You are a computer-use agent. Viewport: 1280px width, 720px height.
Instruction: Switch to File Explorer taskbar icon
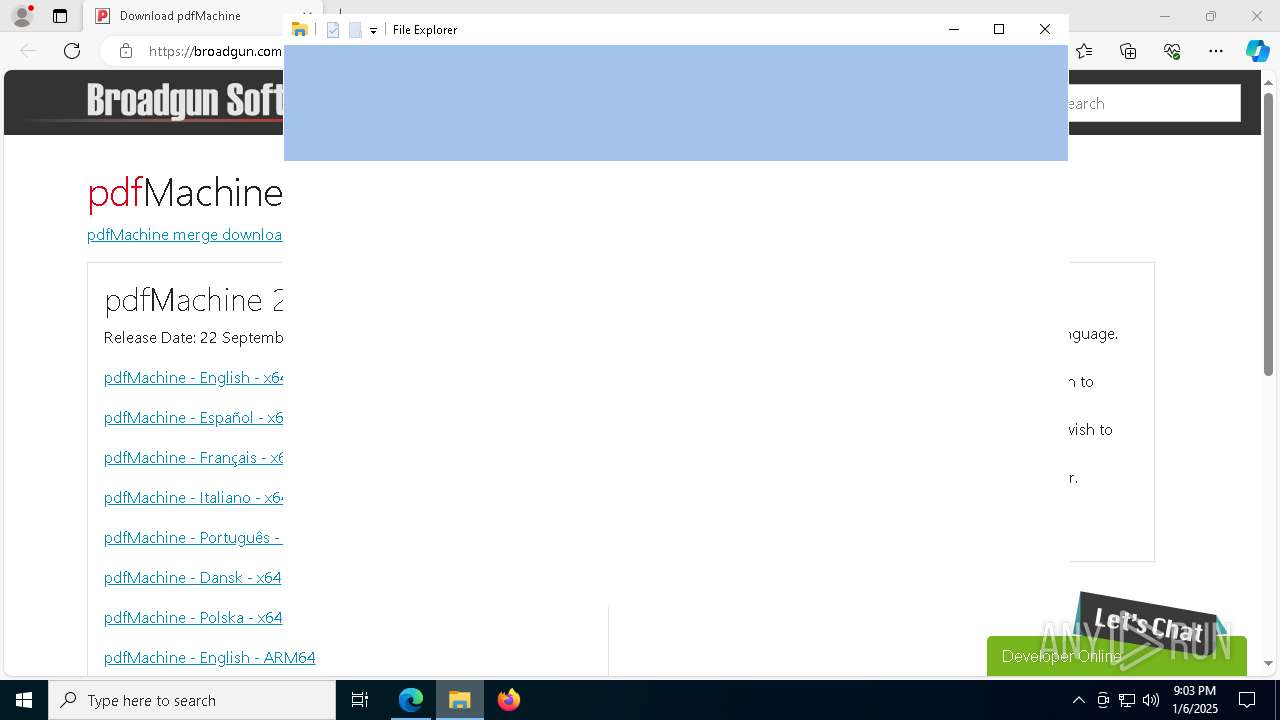point(460,700)
